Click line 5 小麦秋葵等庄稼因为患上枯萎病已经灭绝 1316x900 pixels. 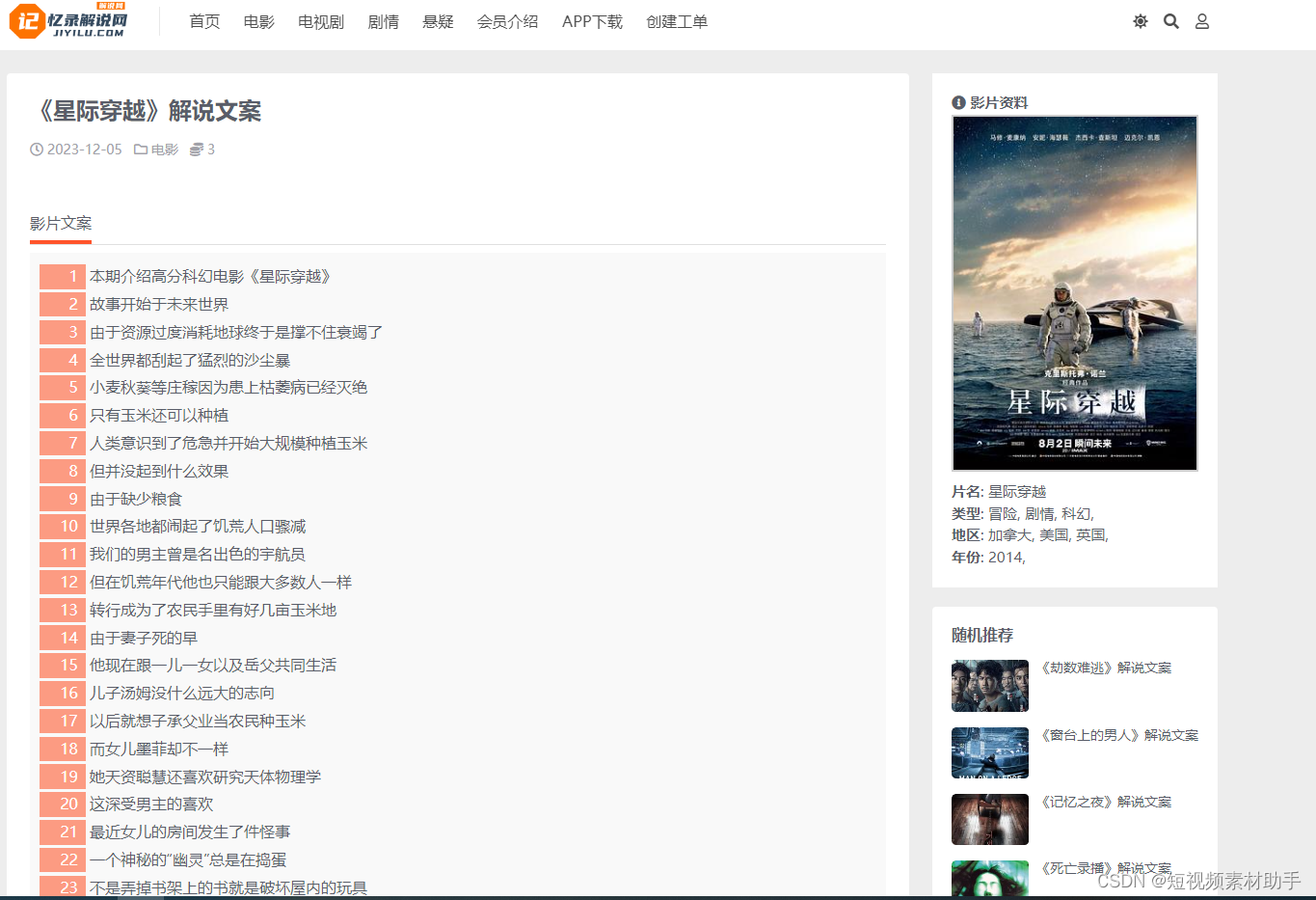coord(228,388)
